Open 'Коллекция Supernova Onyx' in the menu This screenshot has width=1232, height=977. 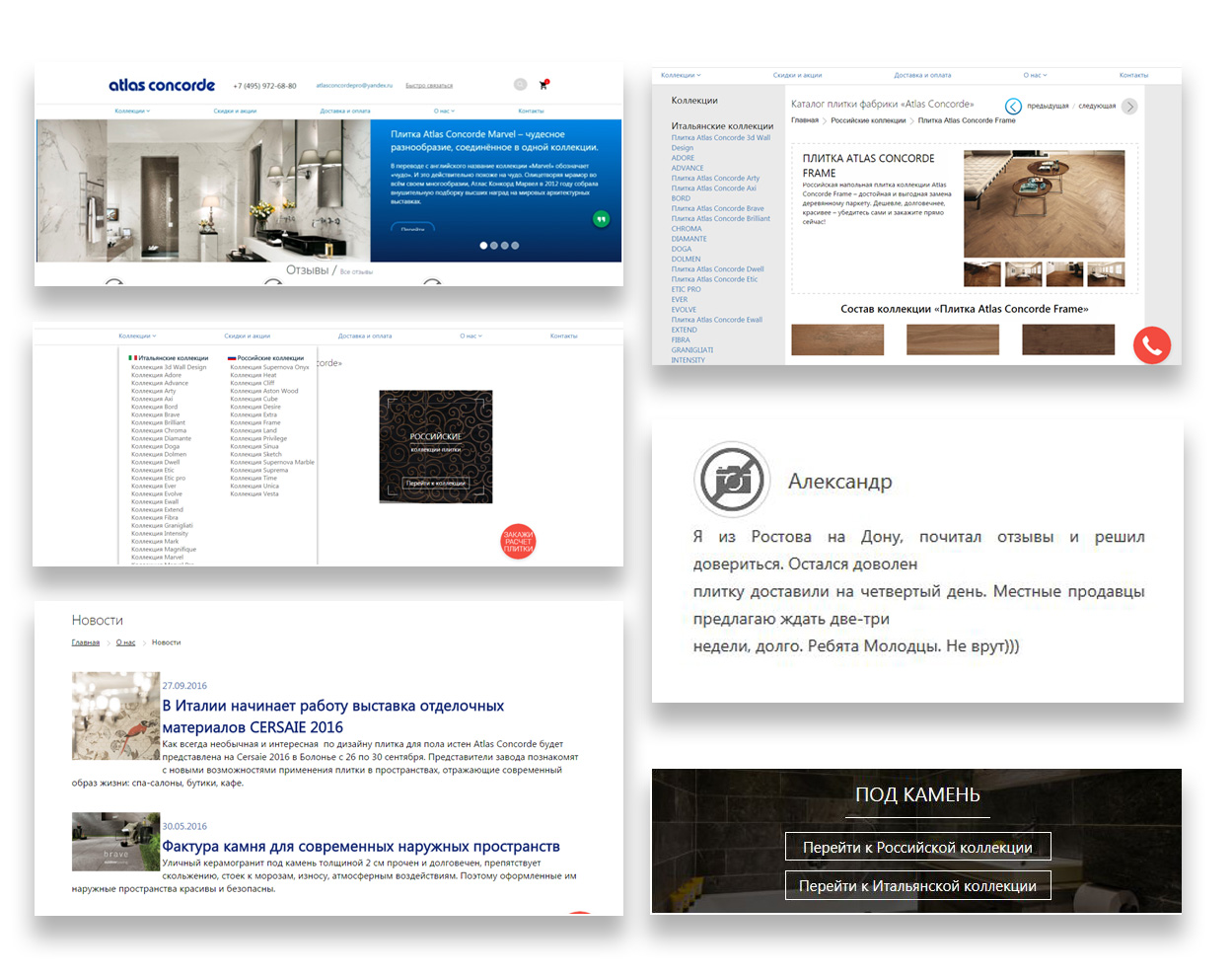point(269,367)
